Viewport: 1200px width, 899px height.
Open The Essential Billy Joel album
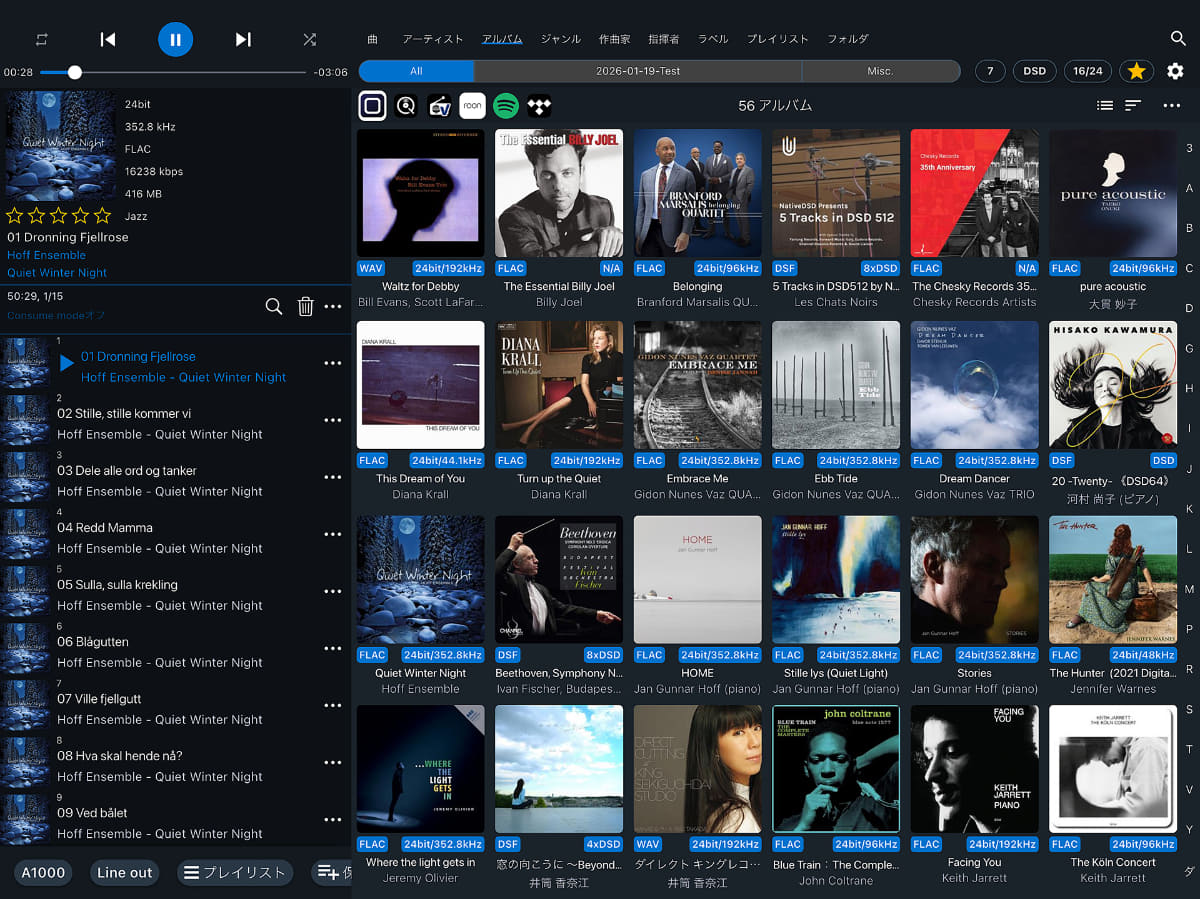[559, 193]
